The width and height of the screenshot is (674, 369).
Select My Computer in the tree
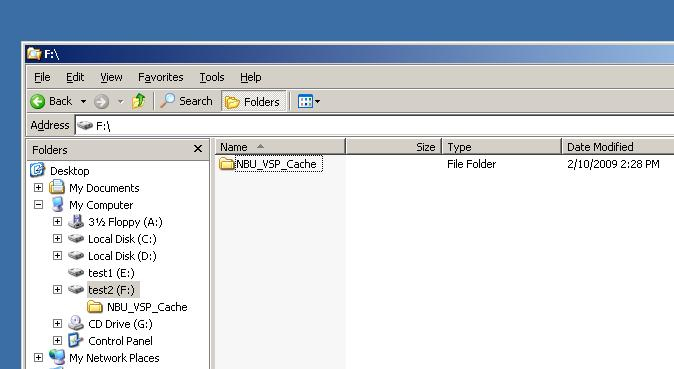point(101,205)
